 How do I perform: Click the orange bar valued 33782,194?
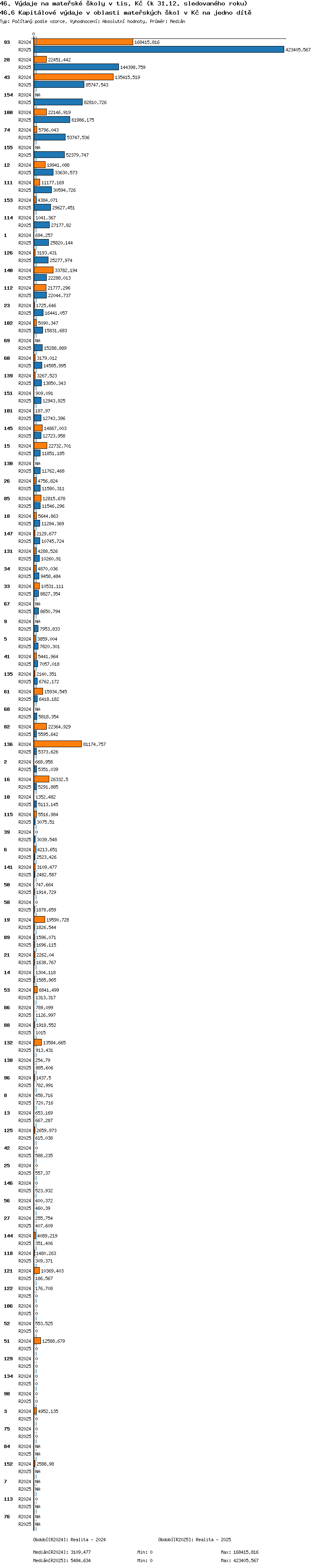[43, 270]
